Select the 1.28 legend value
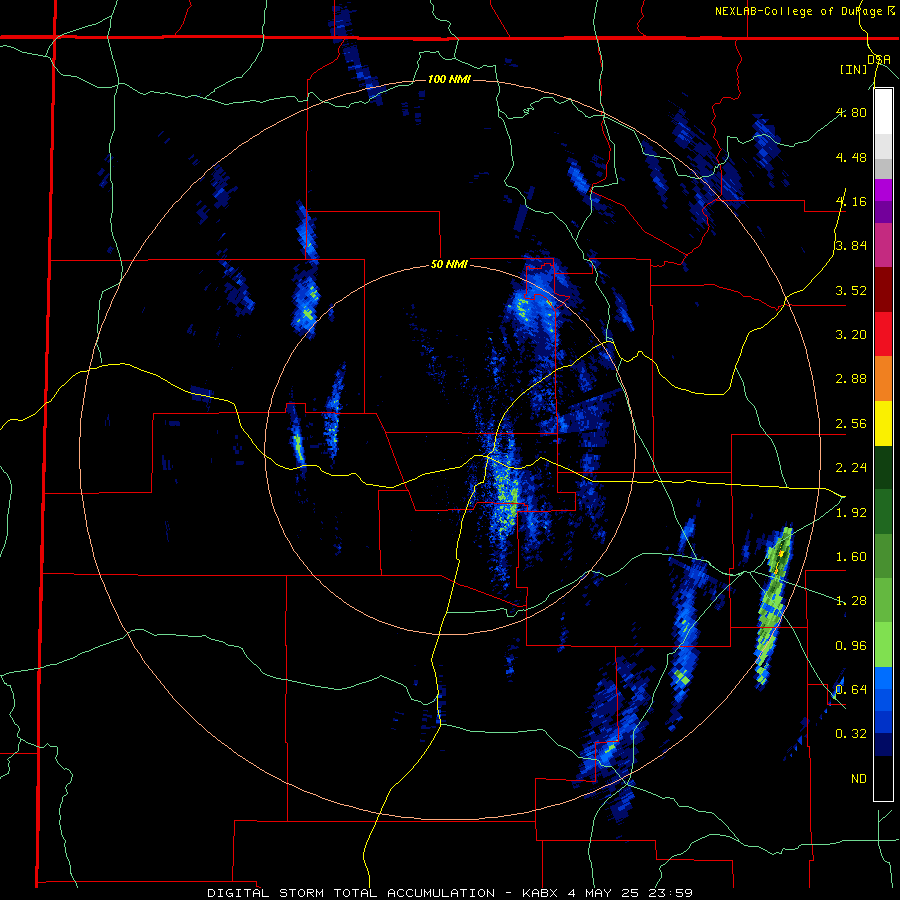 point(851,601)
